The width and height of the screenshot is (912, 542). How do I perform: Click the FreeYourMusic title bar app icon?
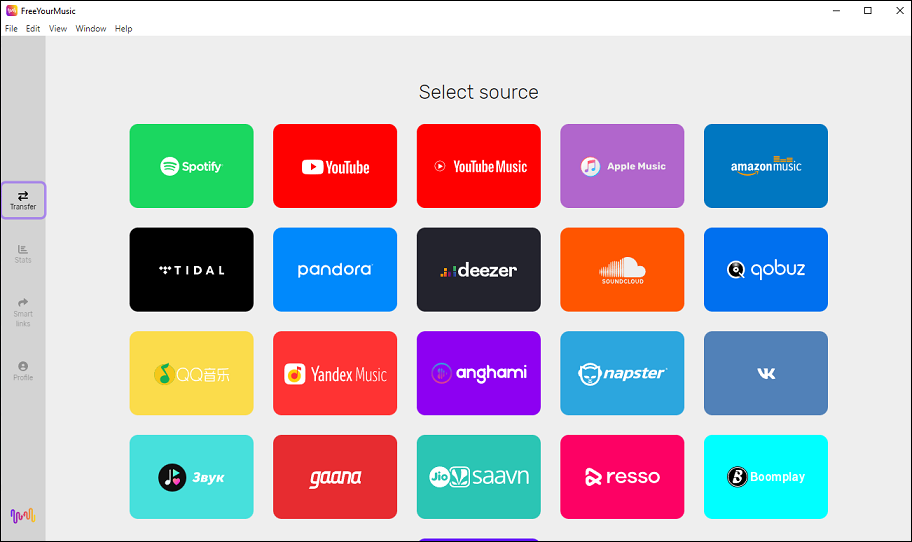click(12, 10)
